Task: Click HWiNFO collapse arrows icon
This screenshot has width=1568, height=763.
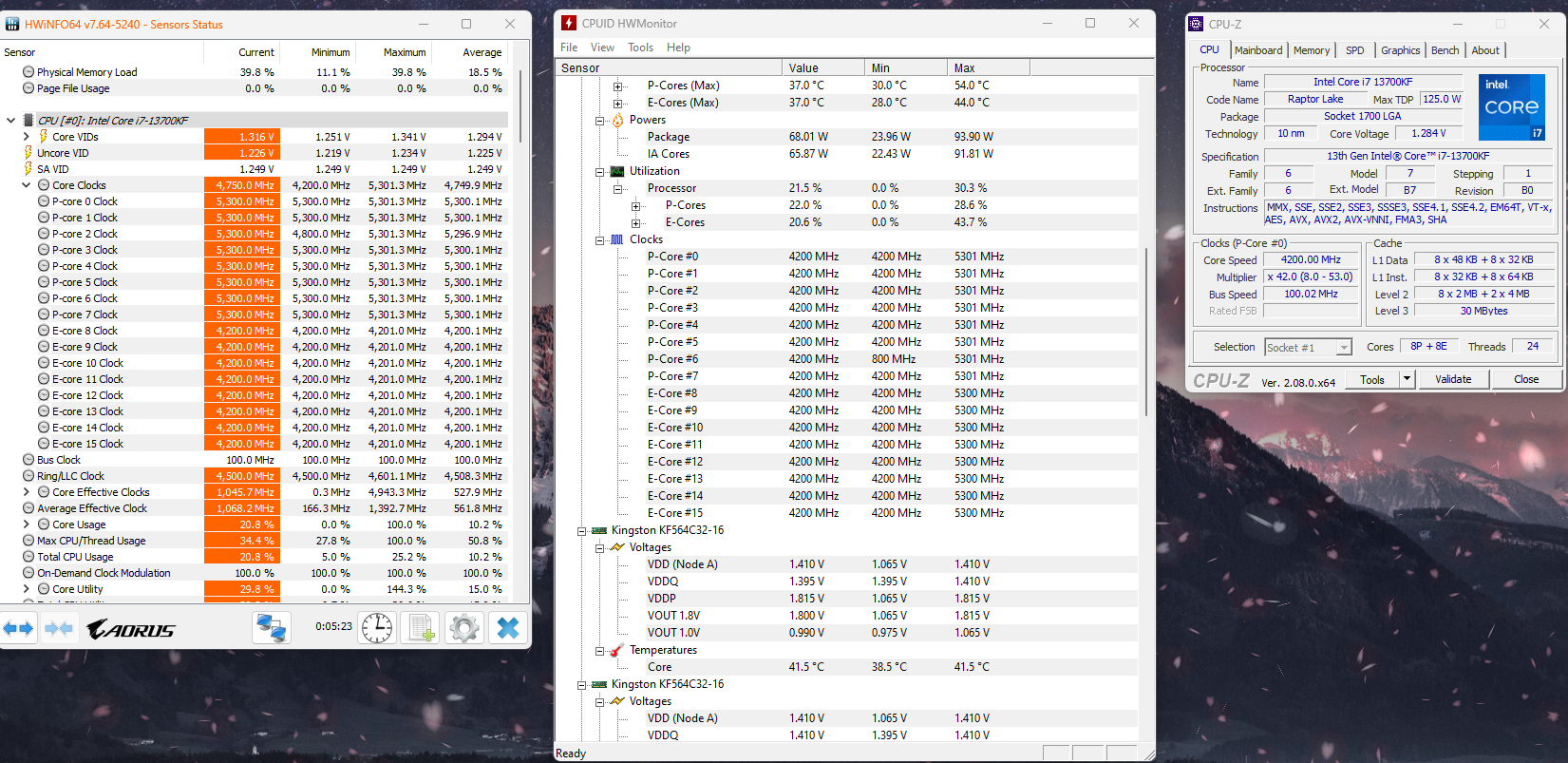Action: click(59, 628)
